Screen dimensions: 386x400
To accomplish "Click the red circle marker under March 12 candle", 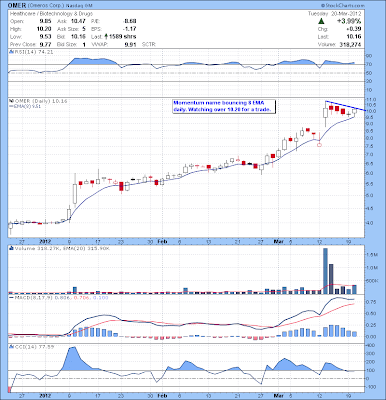I will pos(319,145).
